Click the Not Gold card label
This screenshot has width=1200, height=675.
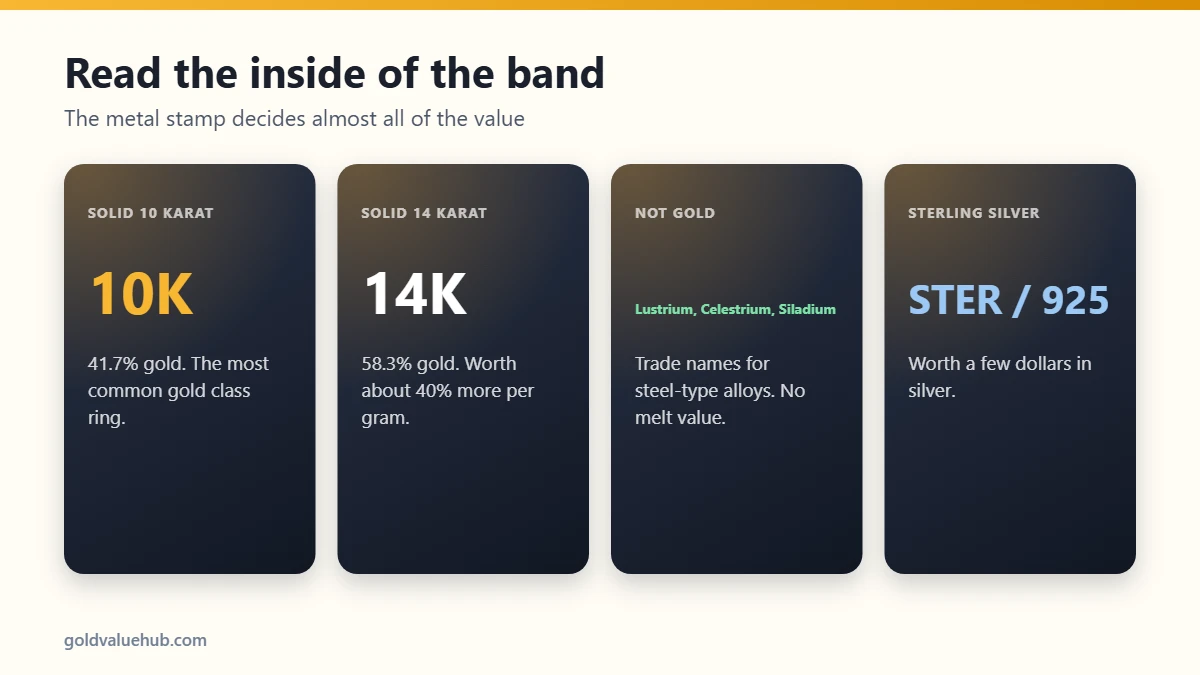(675, 213)
